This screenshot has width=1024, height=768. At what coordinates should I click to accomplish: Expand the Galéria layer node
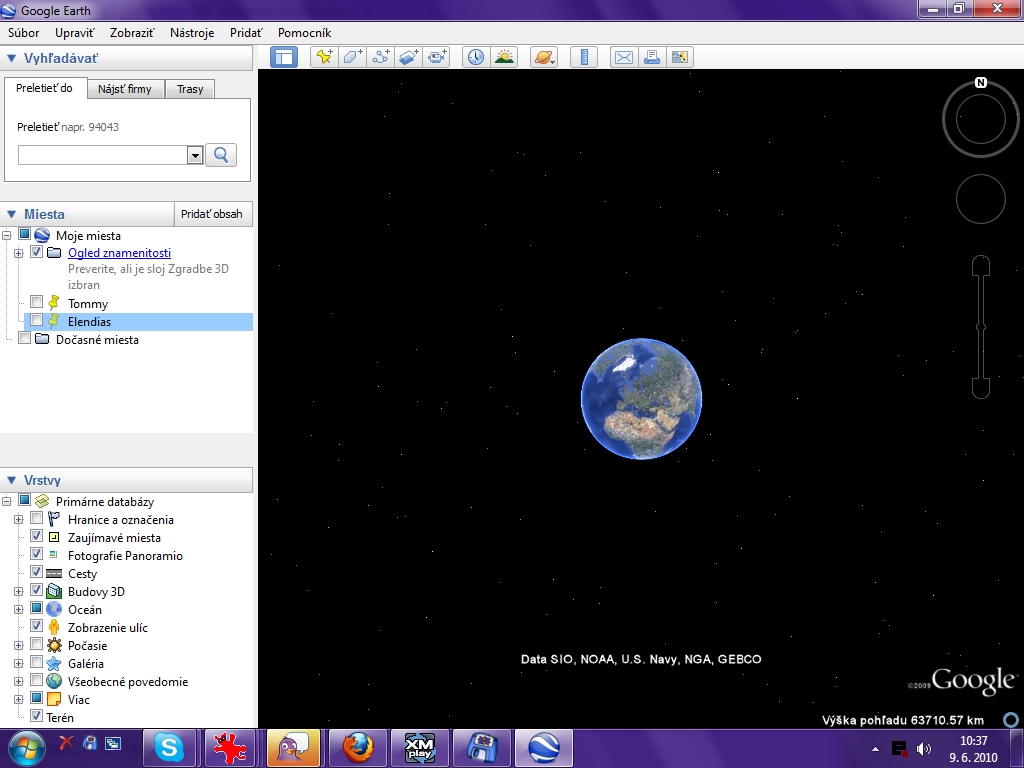coord(18,664)
